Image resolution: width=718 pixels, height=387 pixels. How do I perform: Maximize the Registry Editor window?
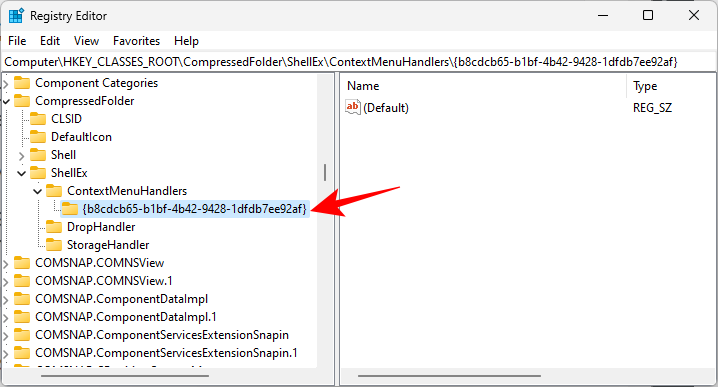pyautogui.click(x=648, y=16)
